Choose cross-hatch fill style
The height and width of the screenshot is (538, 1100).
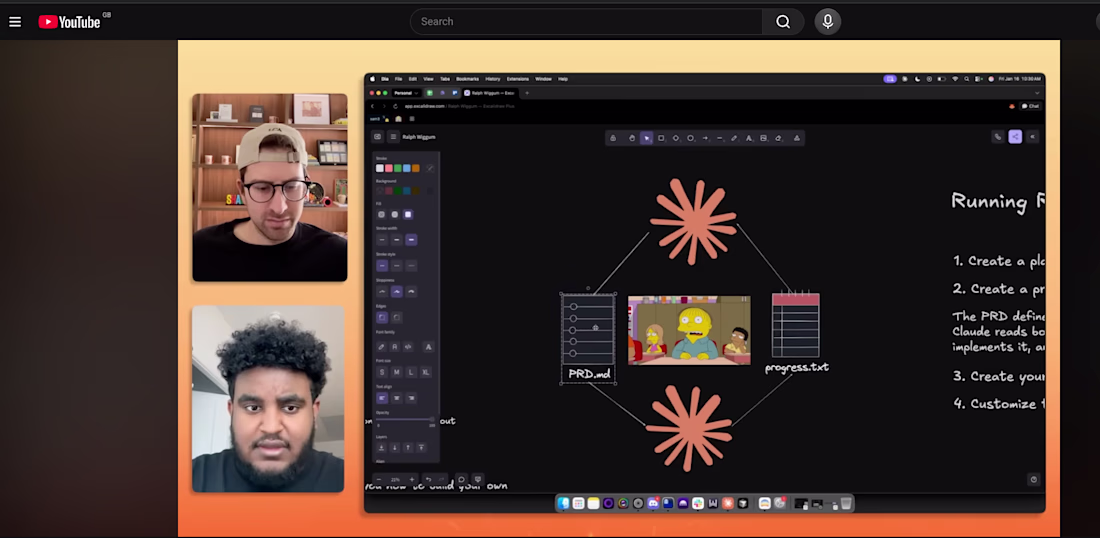click(x=395, y=215)
